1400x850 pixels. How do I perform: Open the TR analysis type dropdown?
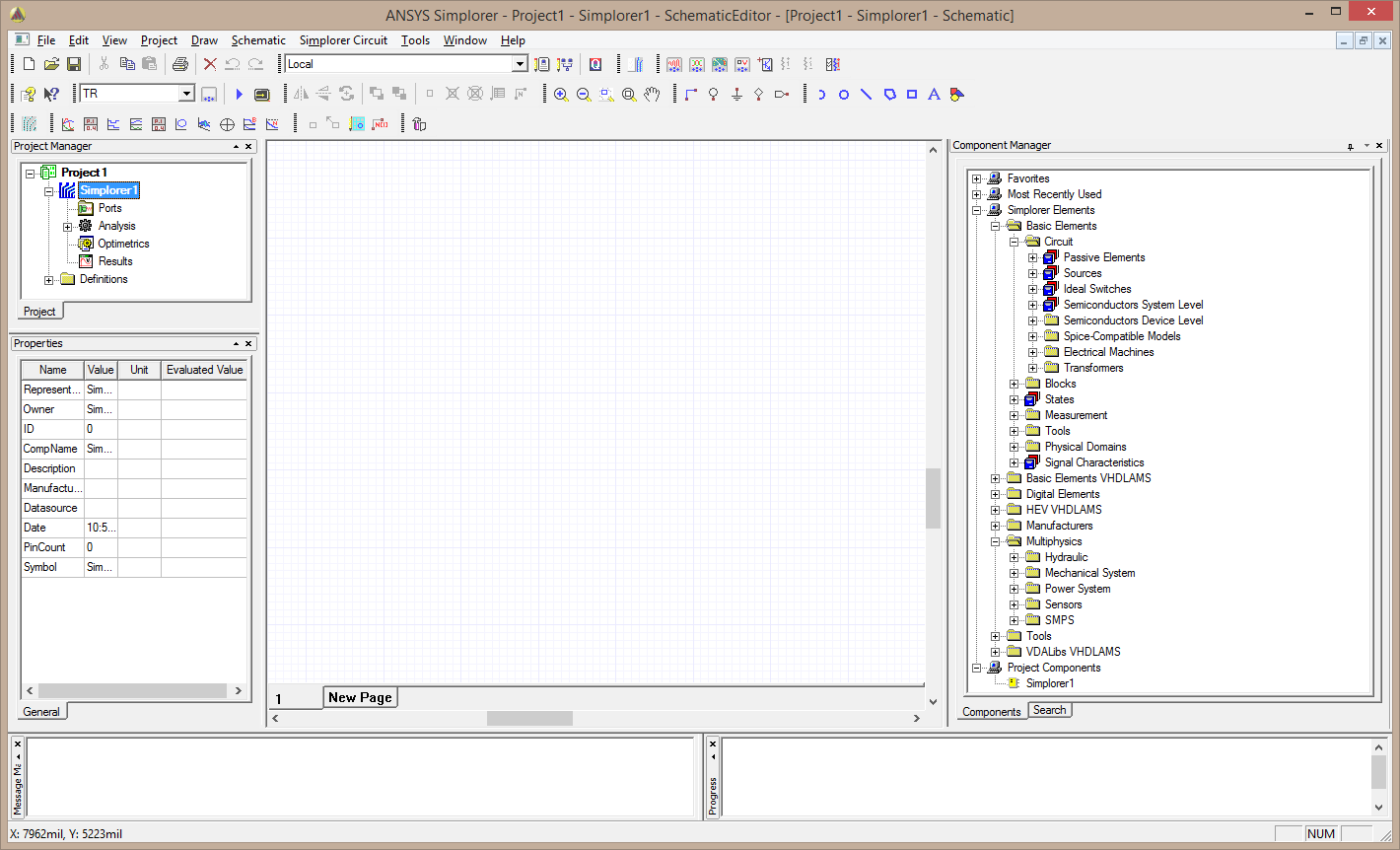coord(186,94)
